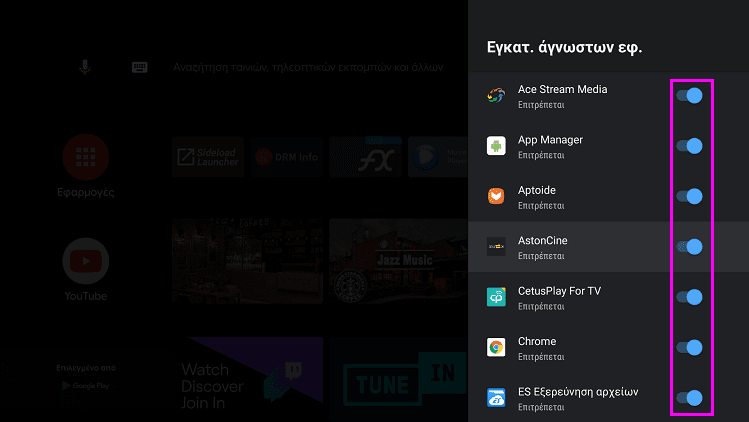The height and width of the screenshot is (422, 749).
Task: Click Επιτρέπεται status under Chrome
Action: pyautogui.click(x=541, y=357)
